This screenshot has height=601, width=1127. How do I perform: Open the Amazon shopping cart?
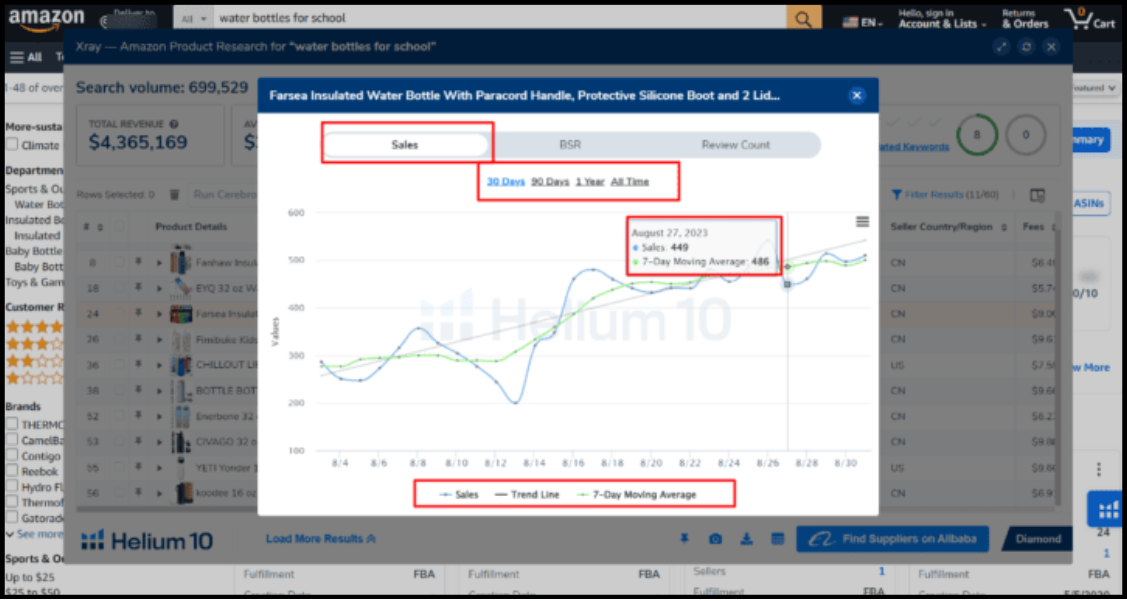tap(1090, 19)
